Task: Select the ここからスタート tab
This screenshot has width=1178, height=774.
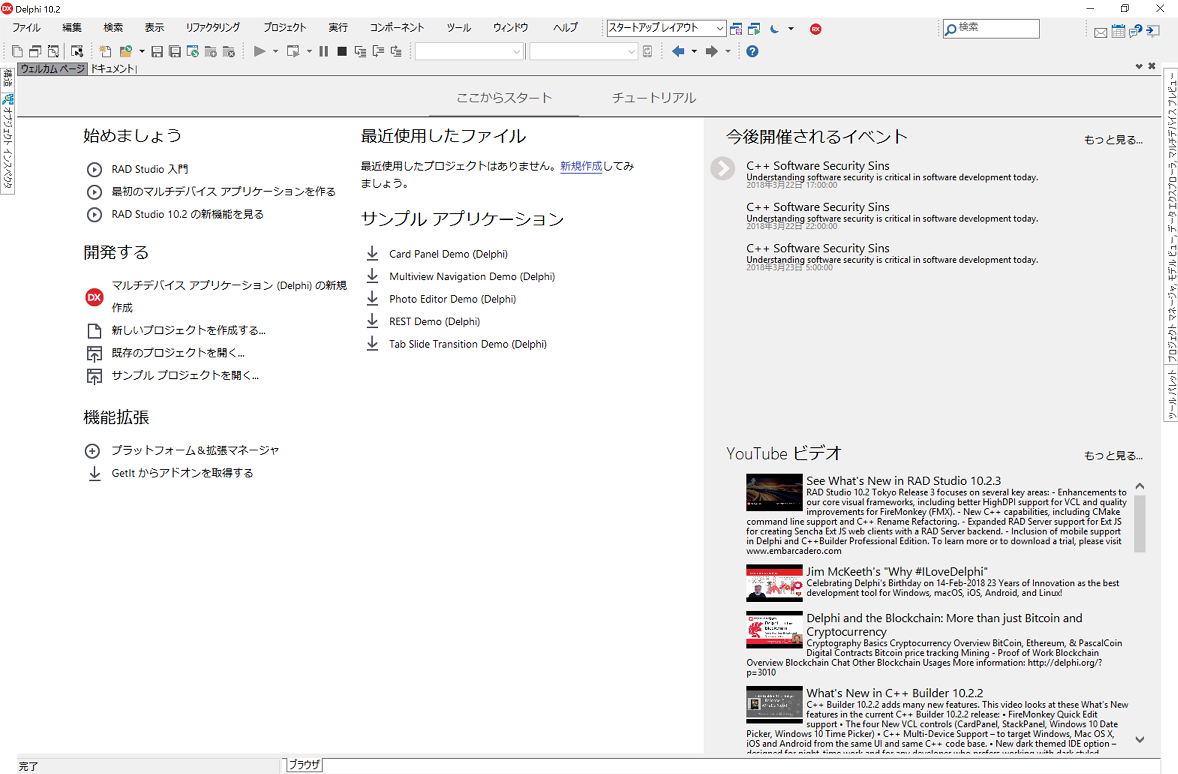Action: click(504, 98)
